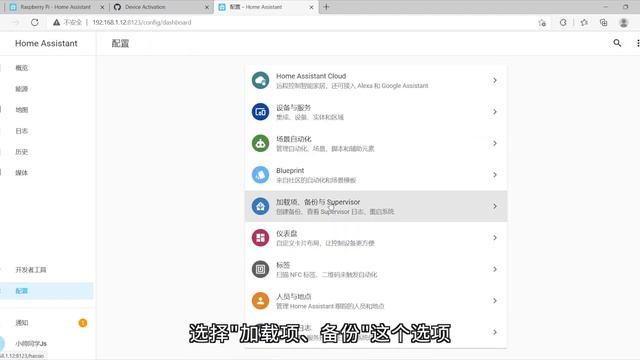Open 概览 in the sidebar

pos(22,68)
